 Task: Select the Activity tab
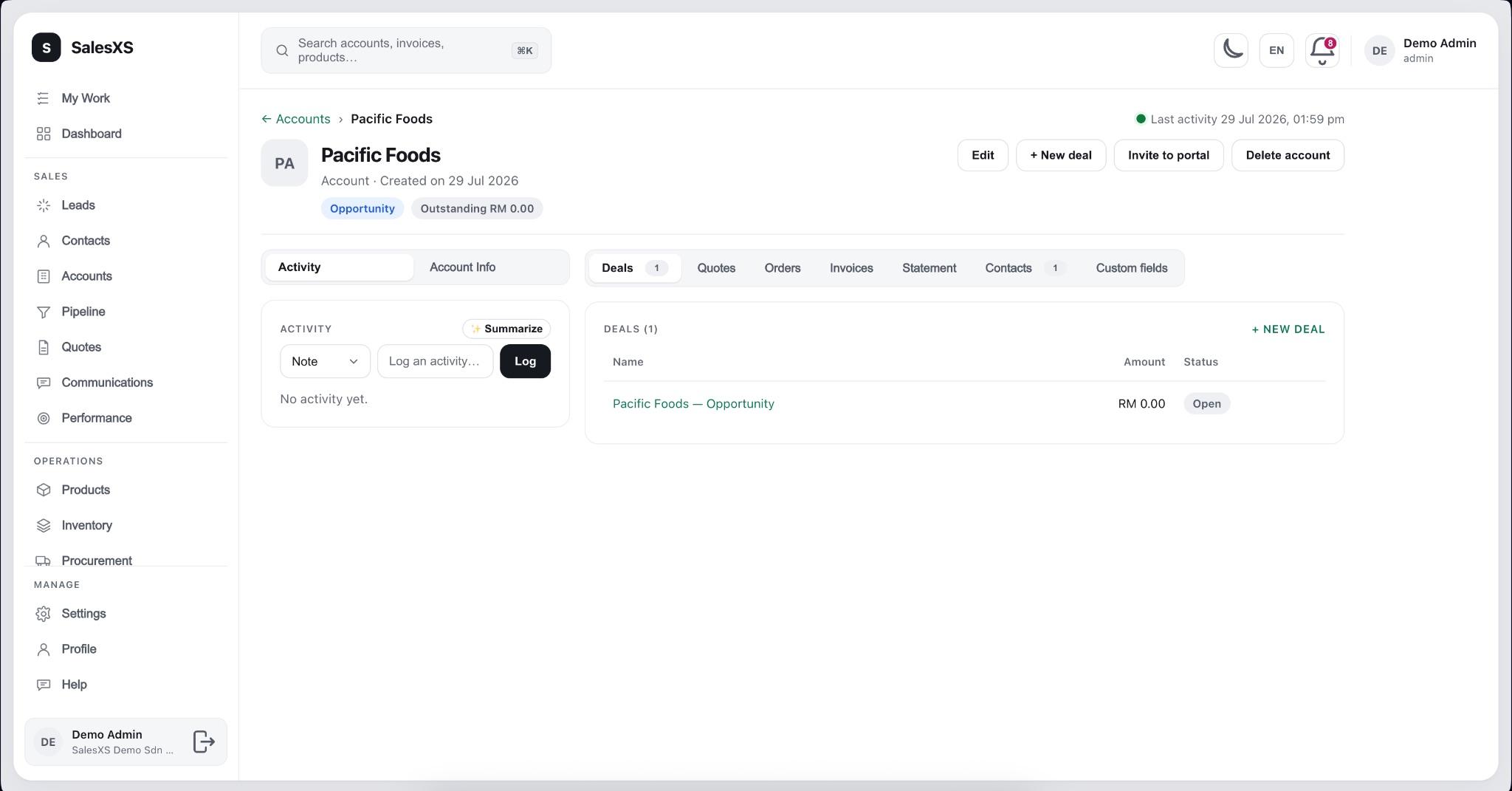tap(339, 267)
